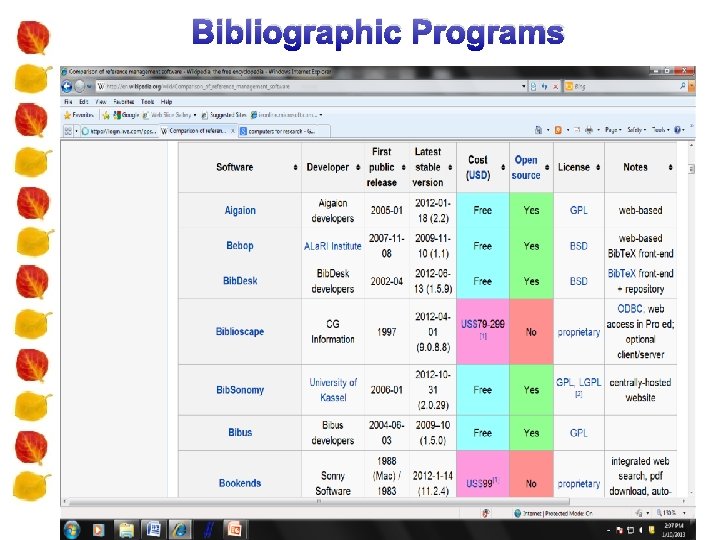Click the Home icon in command bar

539,130
